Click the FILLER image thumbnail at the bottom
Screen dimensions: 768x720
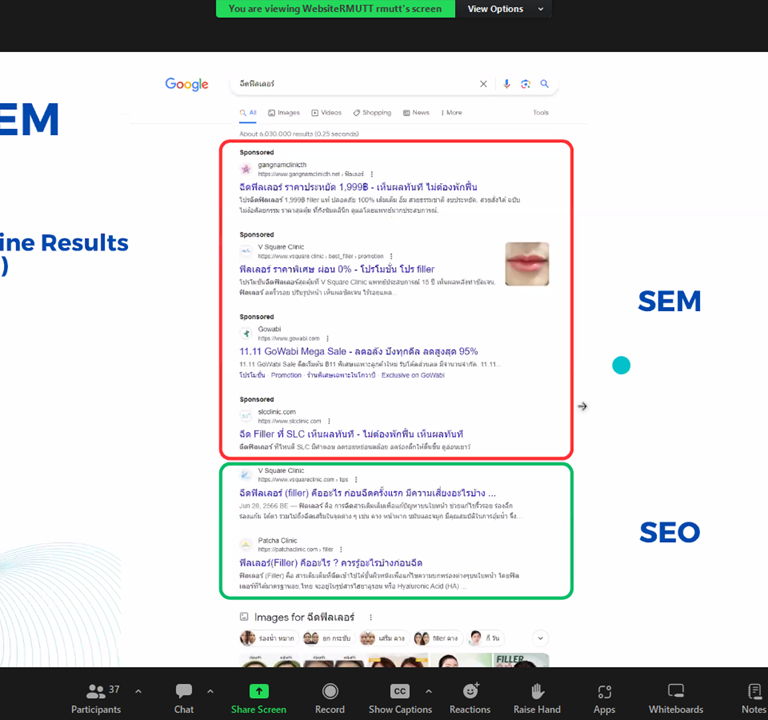coord(521,660)
